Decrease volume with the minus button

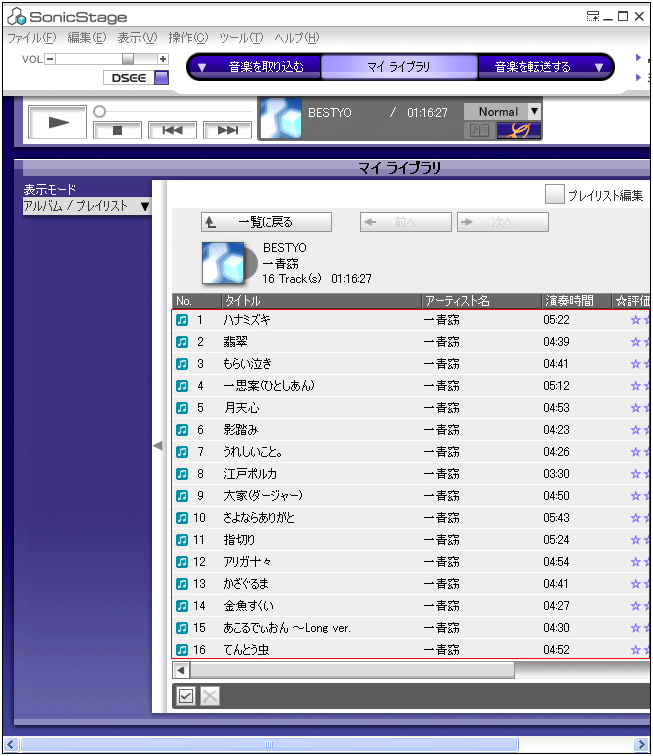tap(50, 59)
